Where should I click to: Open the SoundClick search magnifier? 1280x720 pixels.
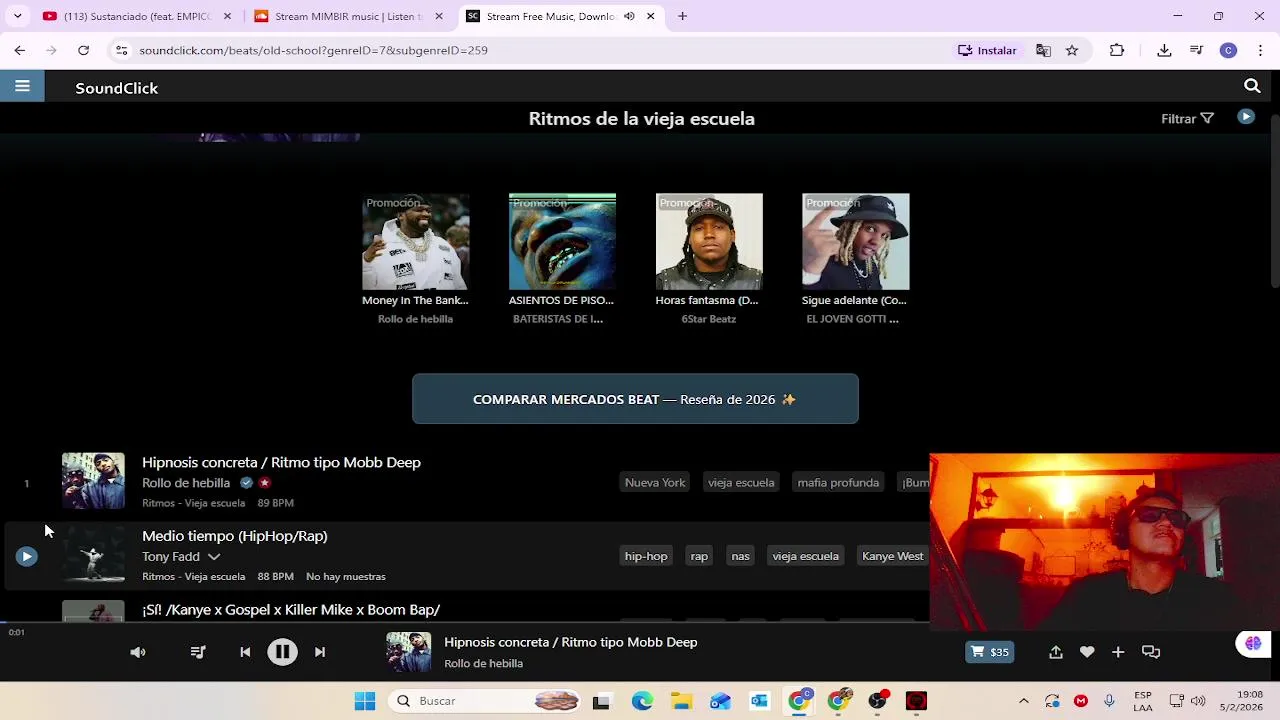tap(1252, 87)
